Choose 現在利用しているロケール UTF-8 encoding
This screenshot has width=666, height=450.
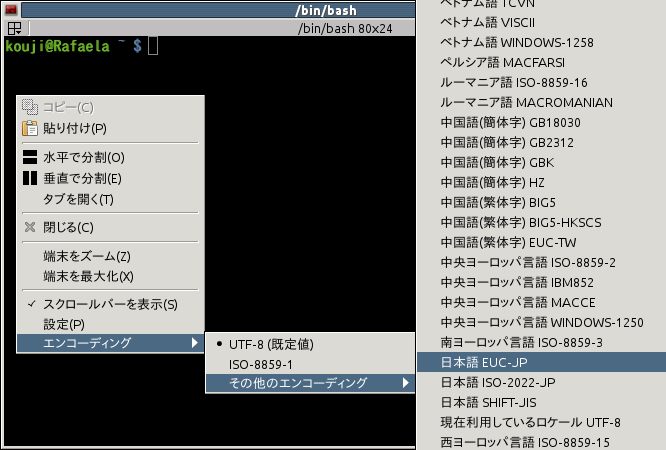542,422
